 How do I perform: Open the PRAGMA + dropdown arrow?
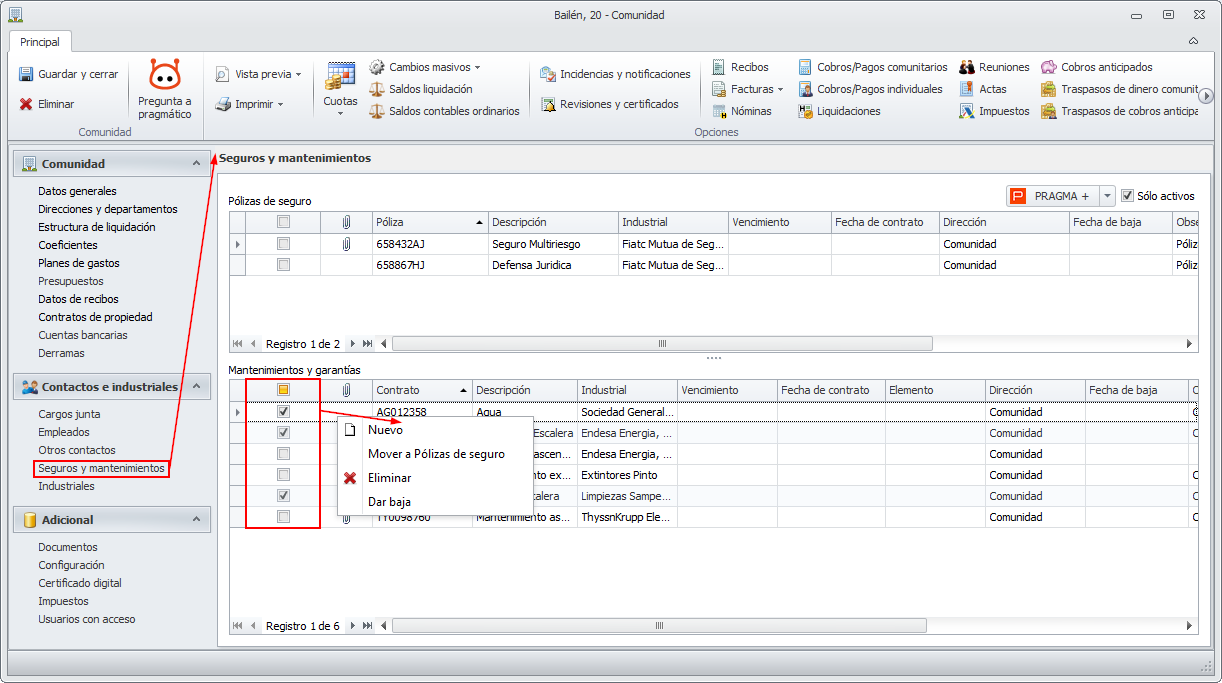1107,196
